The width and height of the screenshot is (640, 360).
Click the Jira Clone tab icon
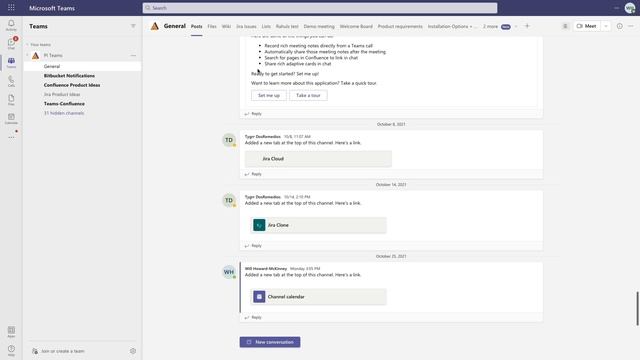(259, 225)
